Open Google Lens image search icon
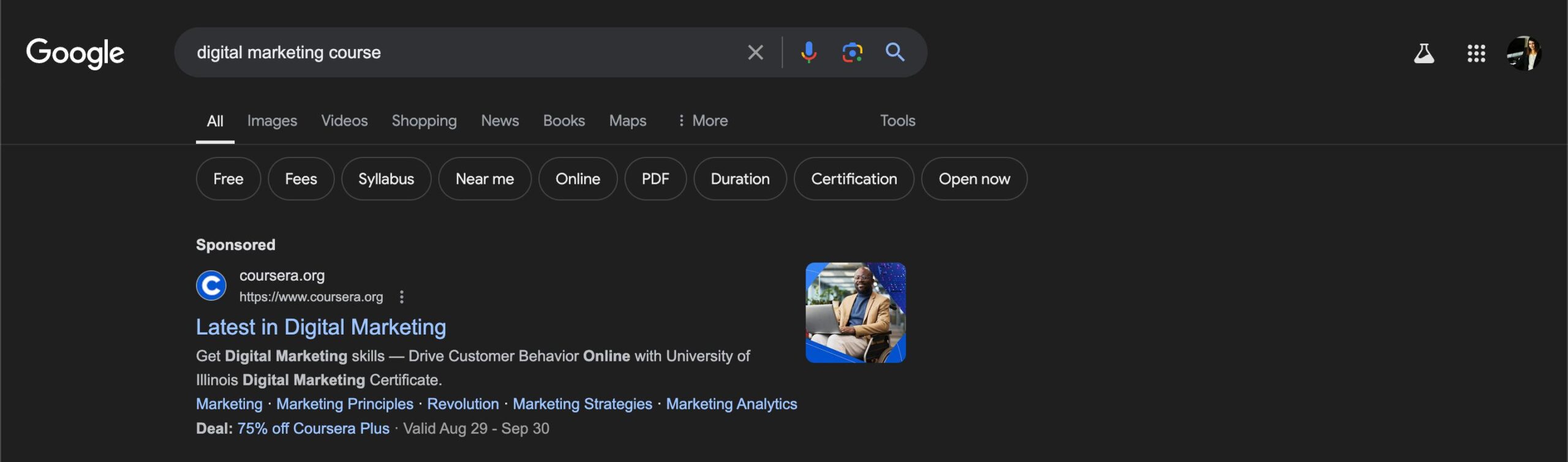This screenshot has height=462, width=1568. (852, 53)
